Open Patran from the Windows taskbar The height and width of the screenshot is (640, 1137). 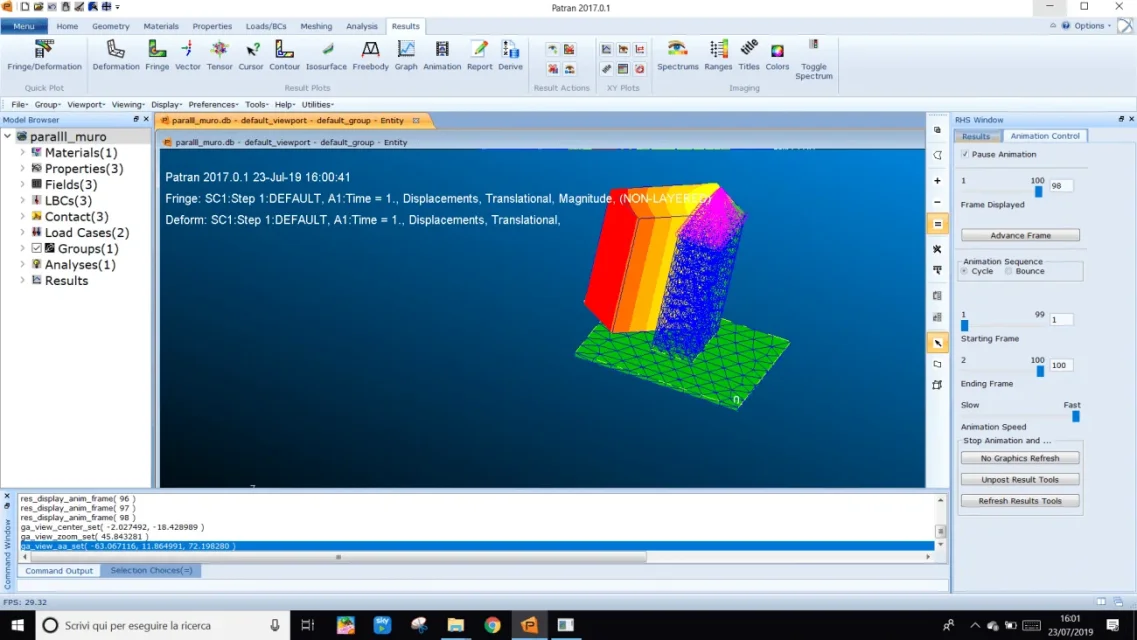(x=529, y=625)
